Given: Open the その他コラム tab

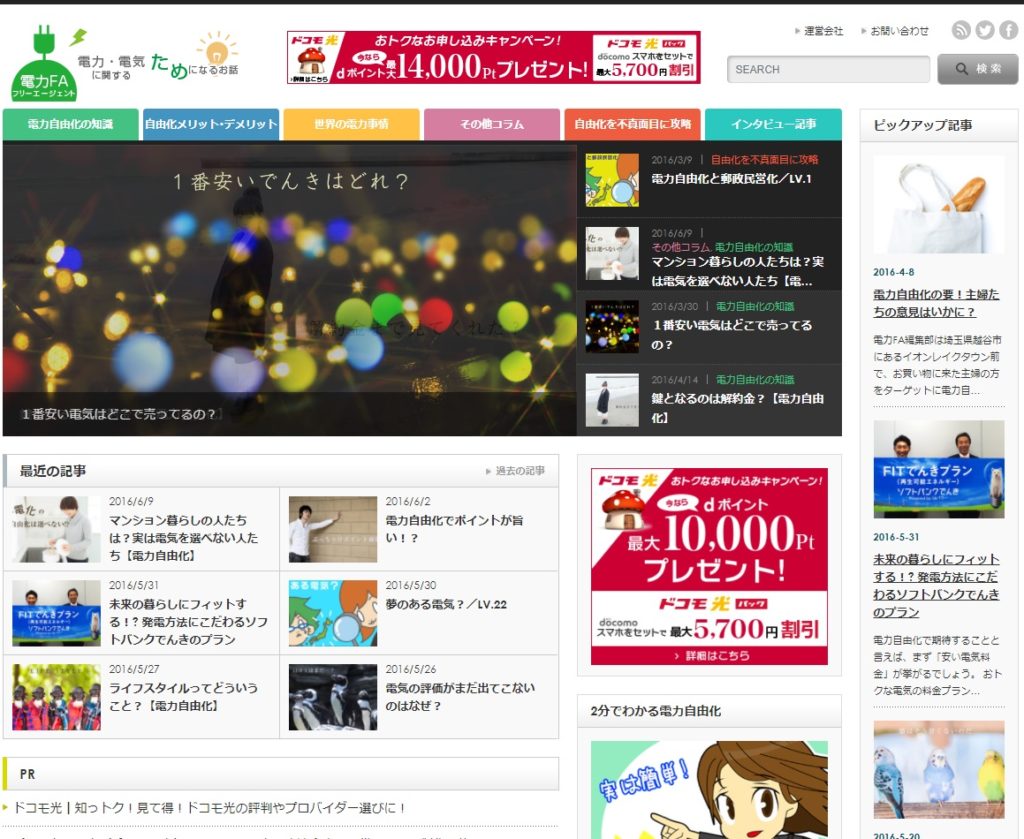Looking at the screenshot, I should [492, 126].
